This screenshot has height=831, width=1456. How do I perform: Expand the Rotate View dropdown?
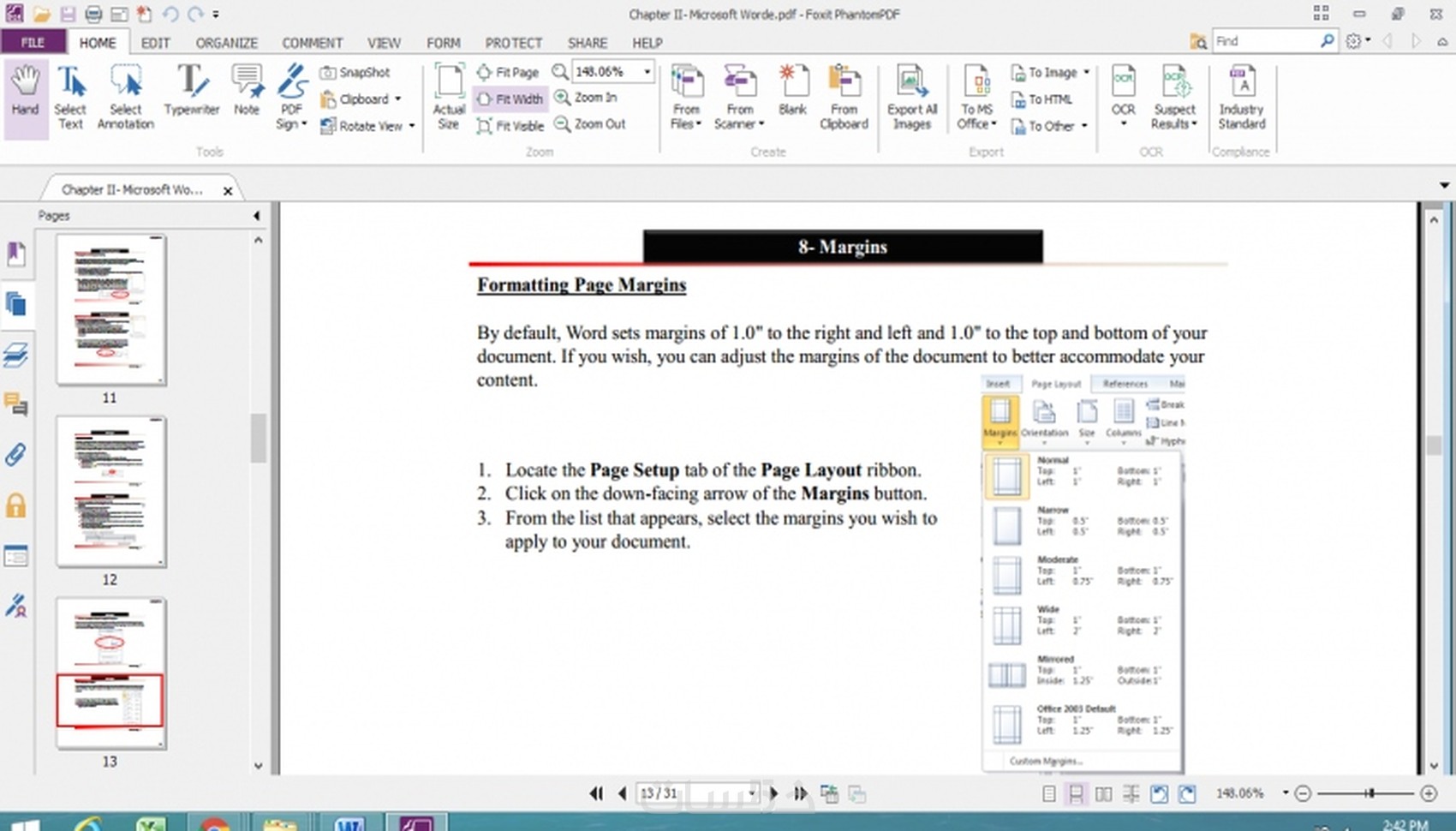[x=412, y=126]
